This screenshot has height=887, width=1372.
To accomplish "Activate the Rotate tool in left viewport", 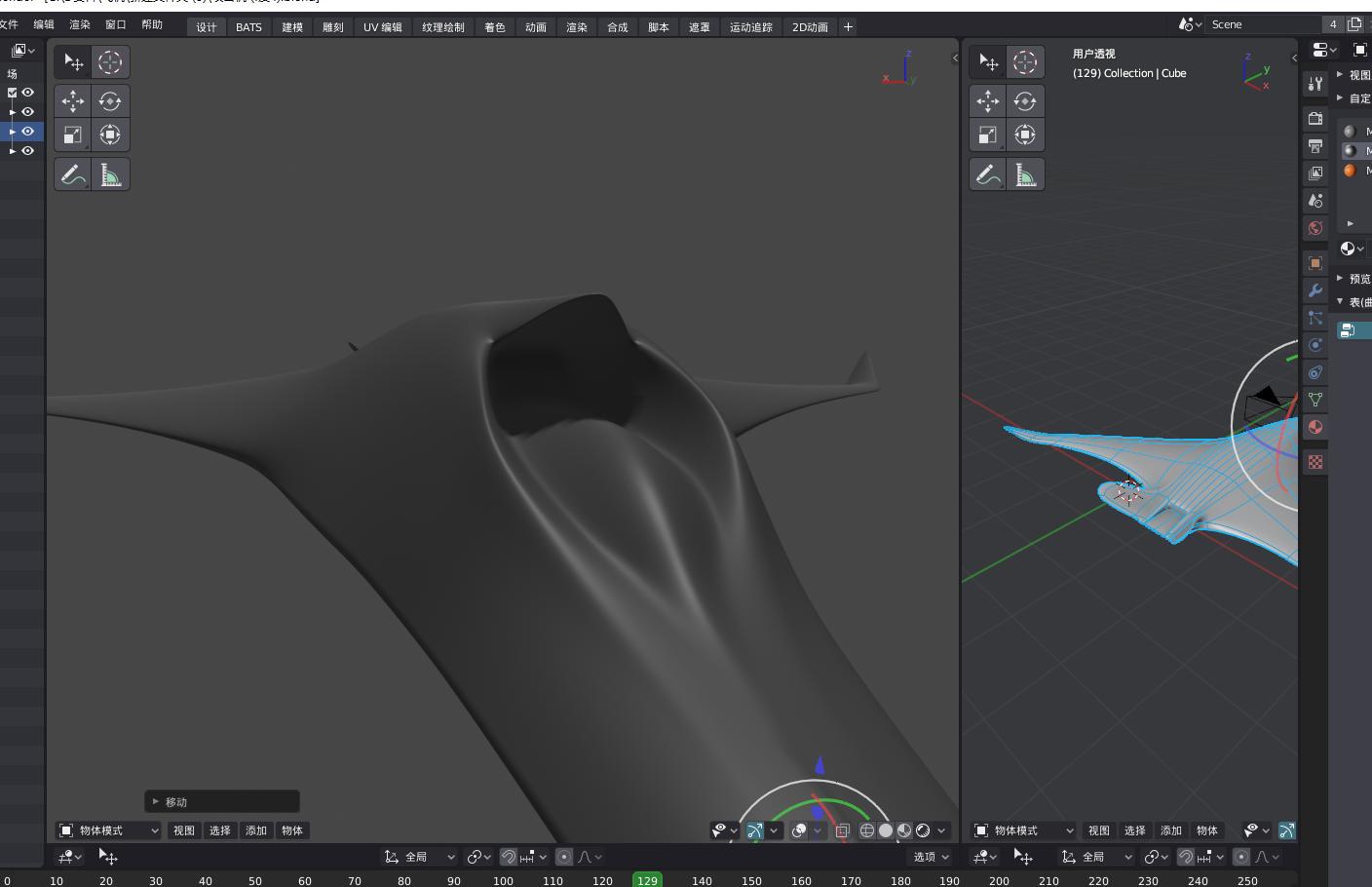I will click(x=110, y=100).
